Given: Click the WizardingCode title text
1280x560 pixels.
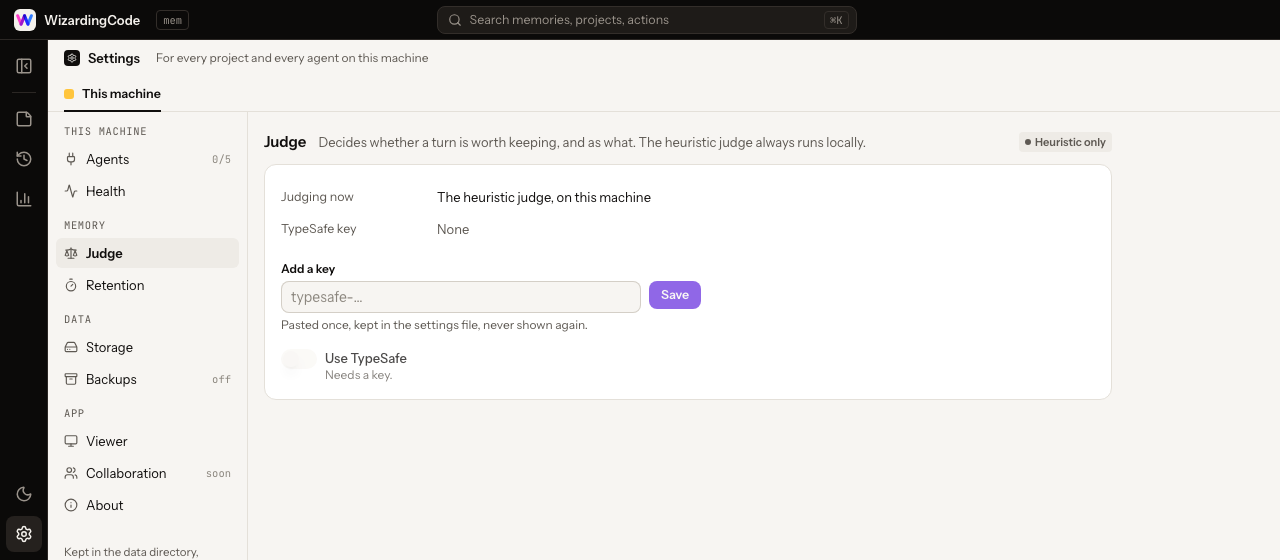Looking at the screenshot, I should point(92,20).
